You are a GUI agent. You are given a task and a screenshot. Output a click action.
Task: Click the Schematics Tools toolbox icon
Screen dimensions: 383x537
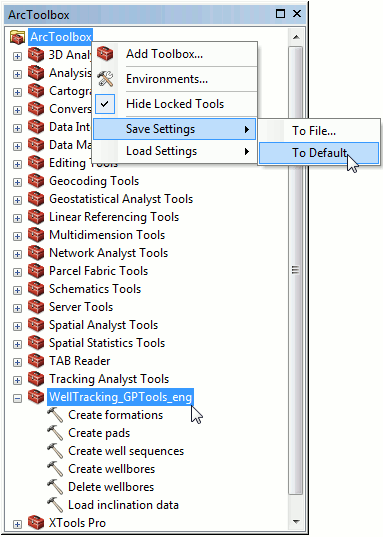click(x=36, y=289)
